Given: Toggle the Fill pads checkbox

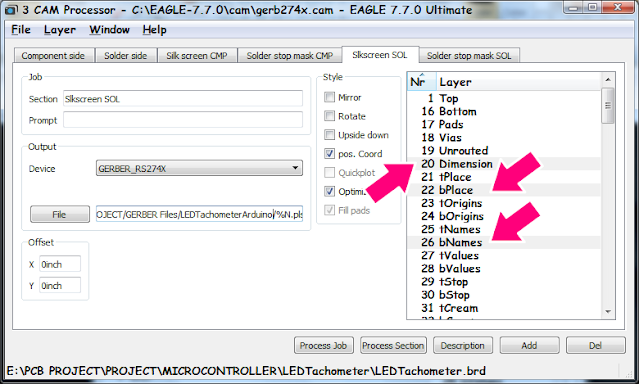Looking at the screenshot, I should [x=329, y=210].
